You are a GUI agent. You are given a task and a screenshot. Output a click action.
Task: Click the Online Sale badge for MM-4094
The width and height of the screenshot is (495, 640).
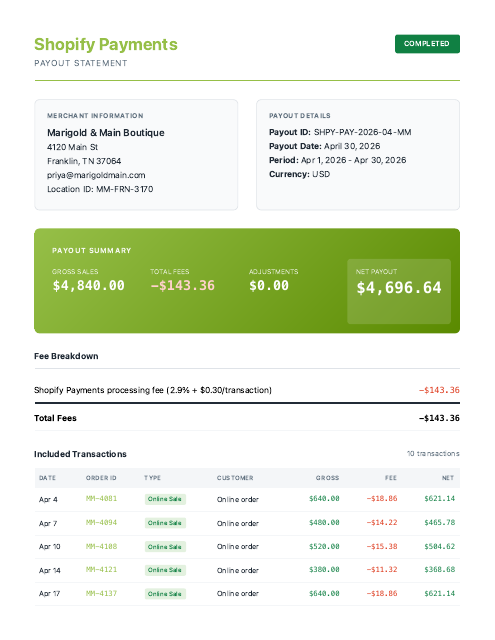(x=165, y=523)
